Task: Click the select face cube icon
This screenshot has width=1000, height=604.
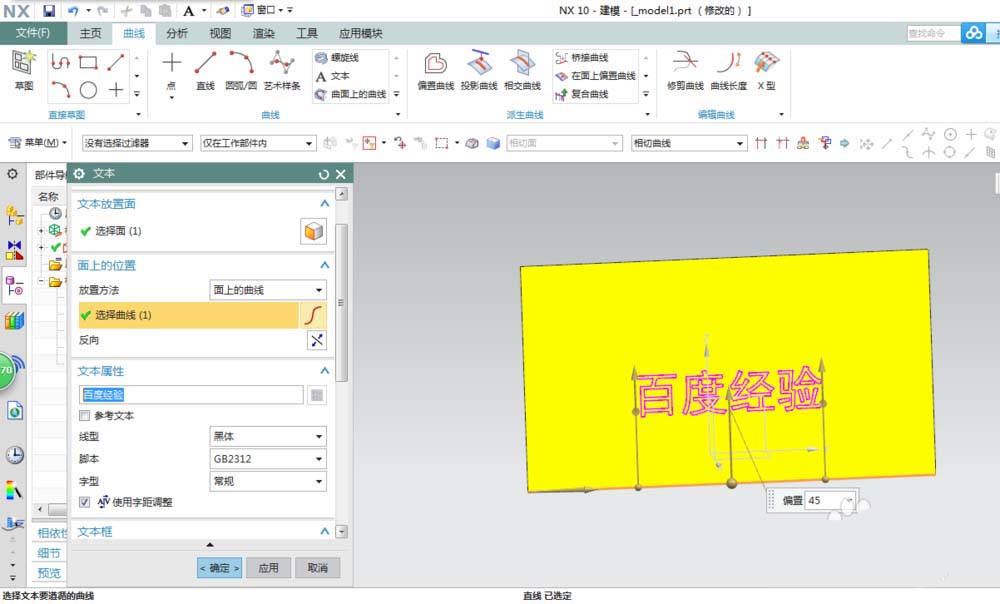Action: click(x=313, y=232)
